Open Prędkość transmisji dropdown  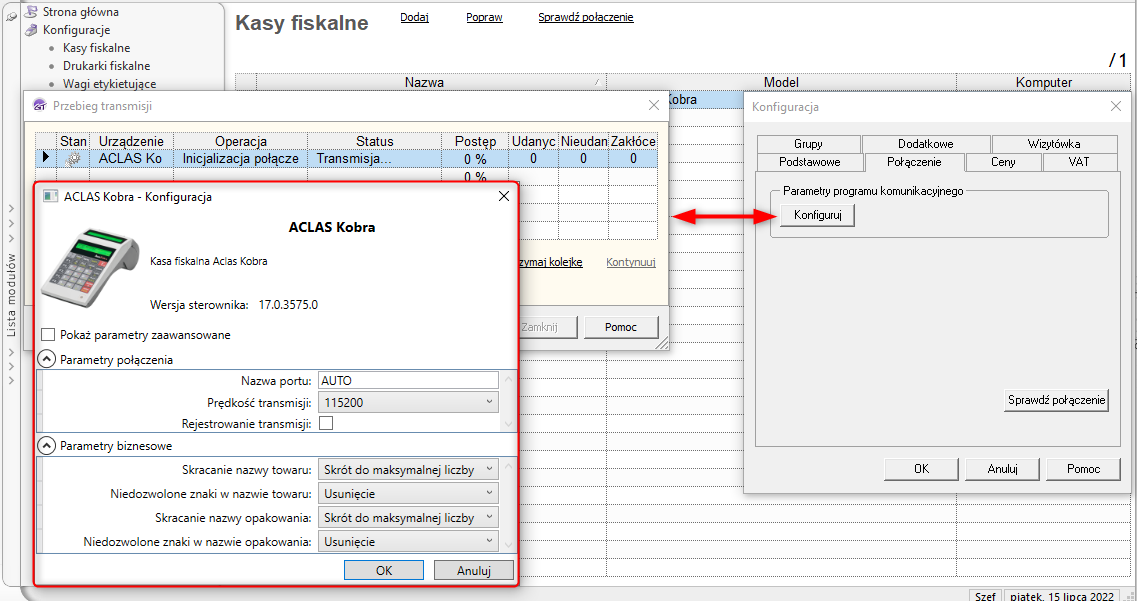408,402
